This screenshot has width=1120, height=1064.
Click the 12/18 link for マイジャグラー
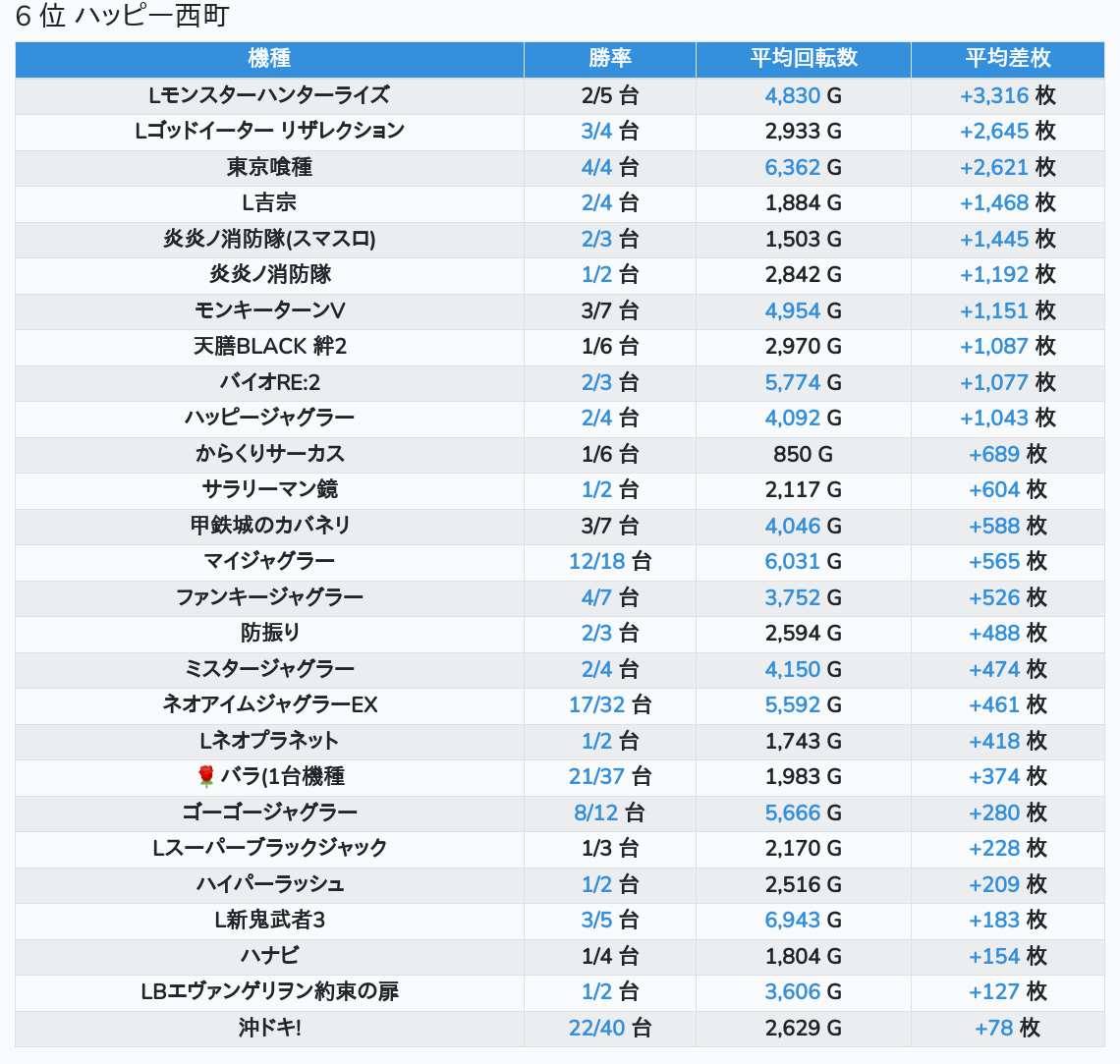pos(596,562)
